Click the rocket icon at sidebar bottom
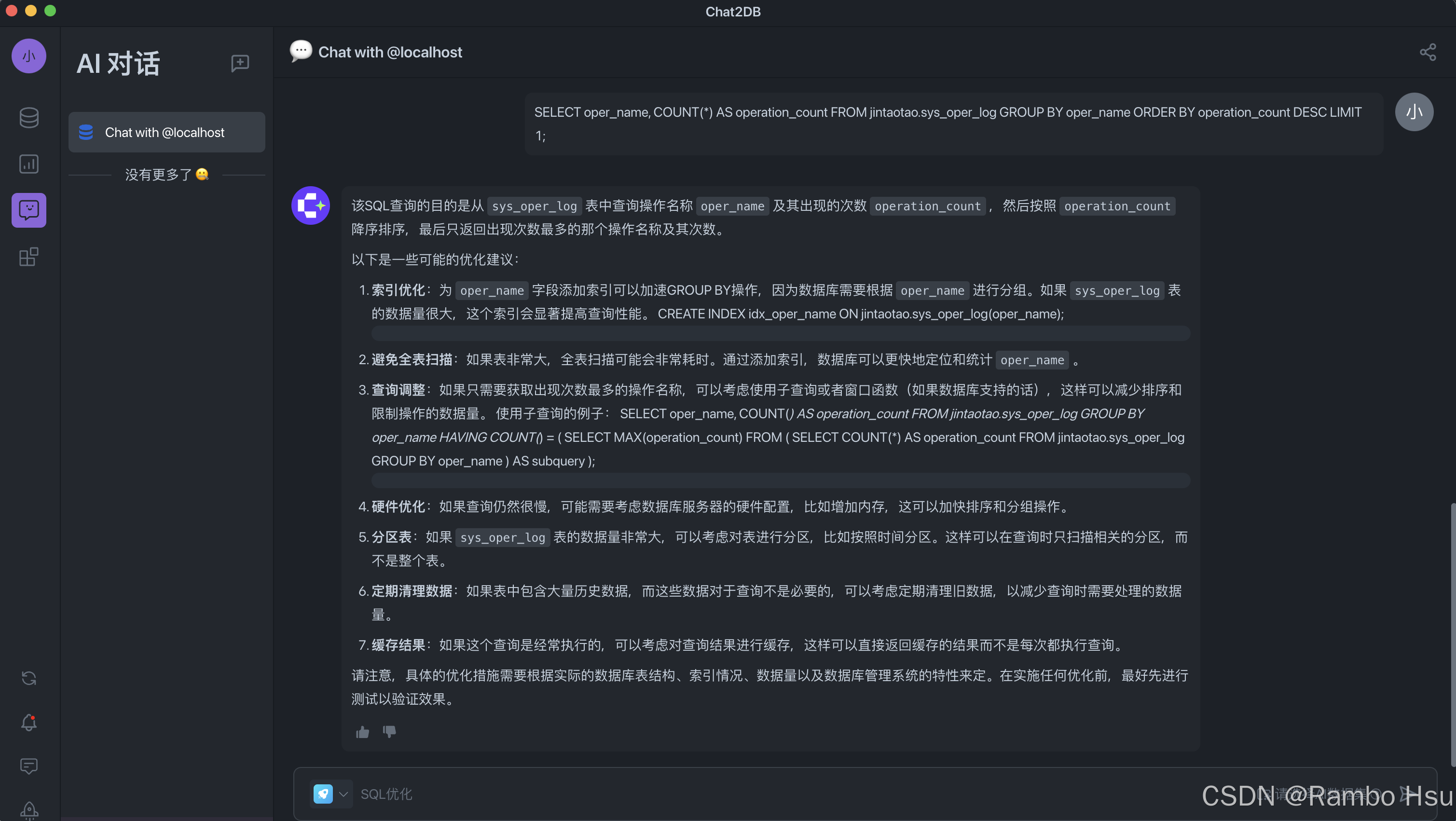Viewport: 1456px width, 821px height. [x=29, y=810]
